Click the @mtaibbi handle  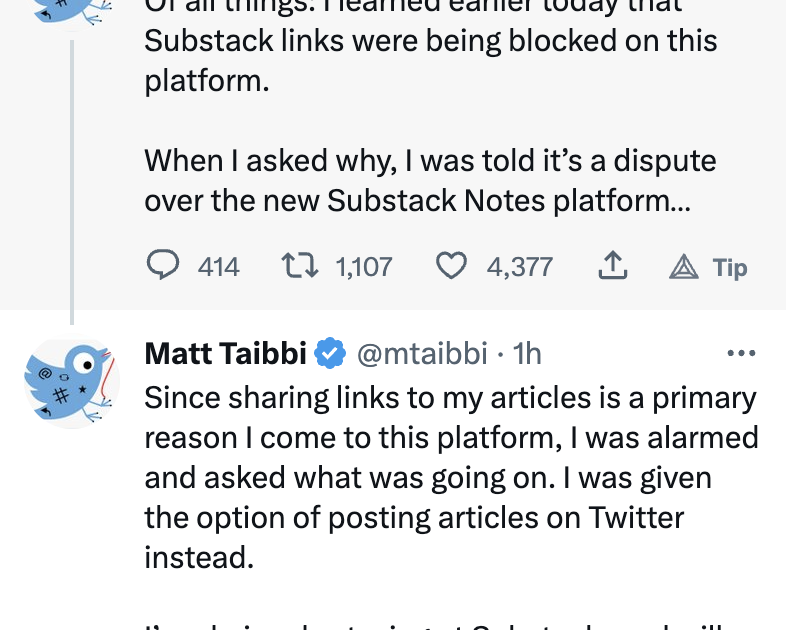[422, 353]
